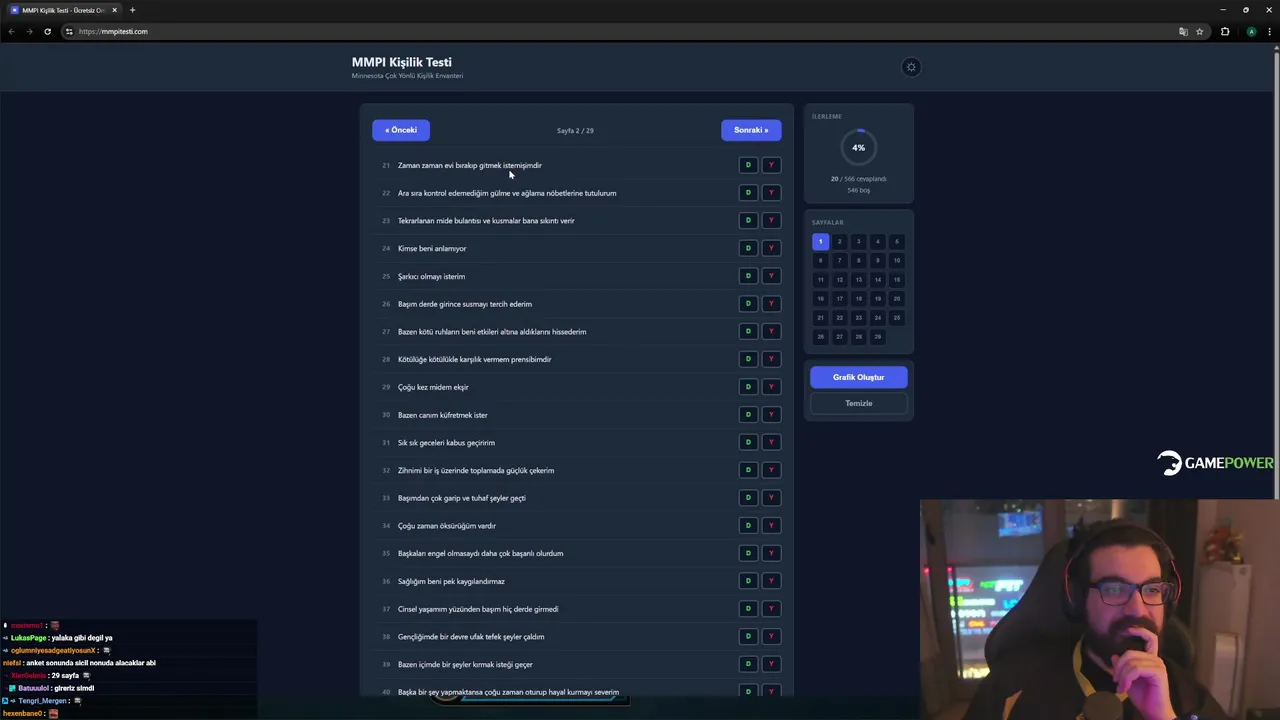Open page 24 in Sayfalar grid
This screenshot has height=720, width=1280.
tap(877, 318)
